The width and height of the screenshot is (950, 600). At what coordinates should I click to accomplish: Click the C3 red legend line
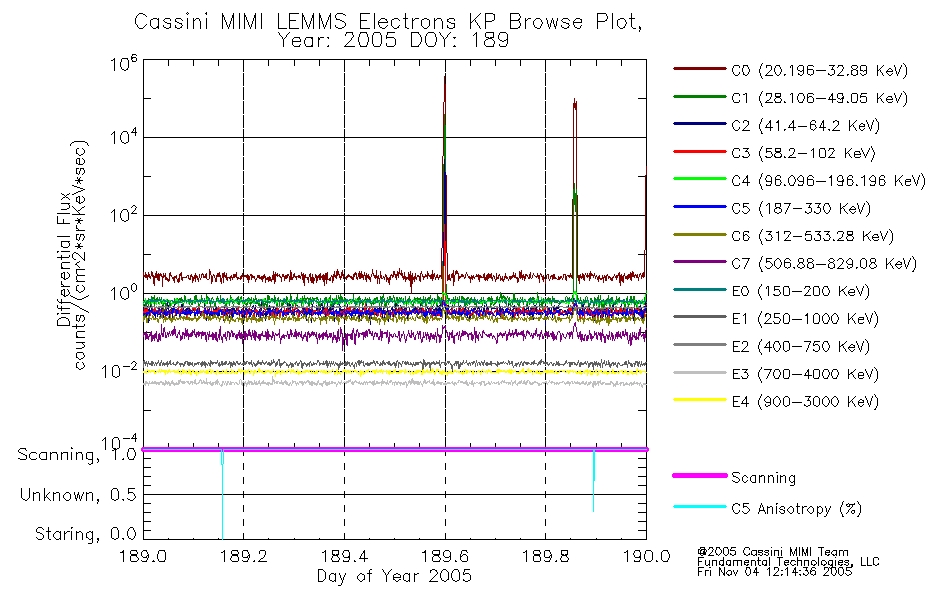click(699, 152)
